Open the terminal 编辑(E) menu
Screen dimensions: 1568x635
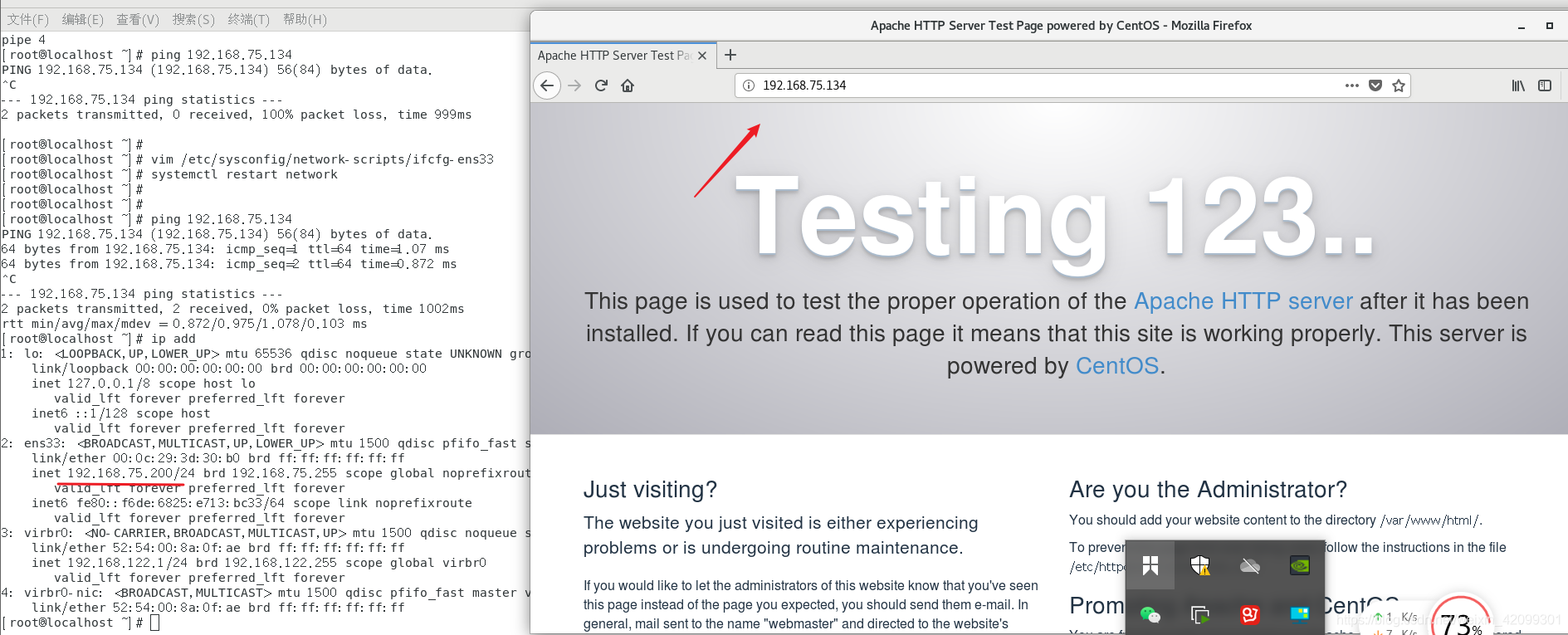83,19
